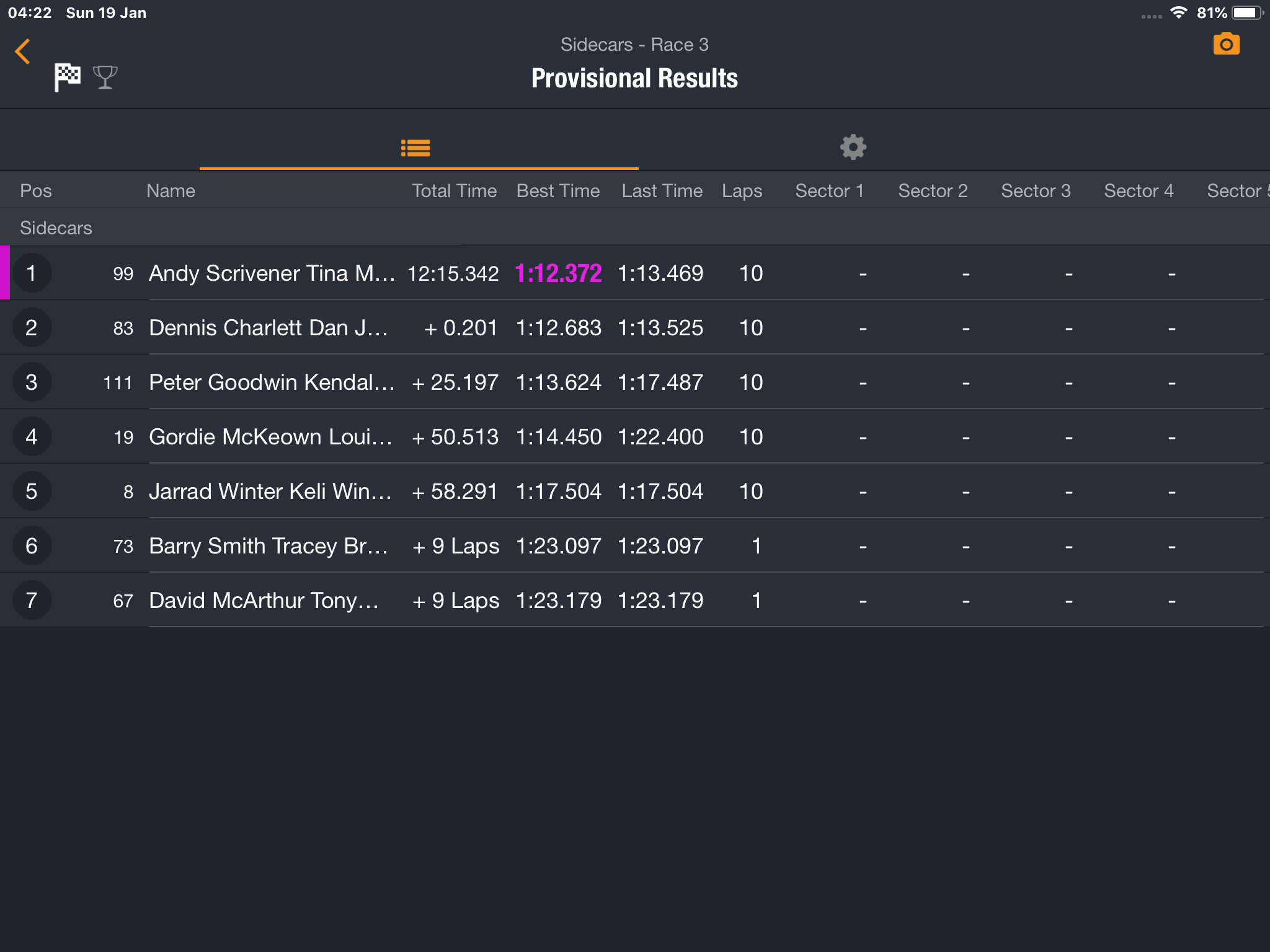This screenshot has height=952, width=1270.
Task: Open Dennis Charlett's result row
Action: tap(635, 327)
